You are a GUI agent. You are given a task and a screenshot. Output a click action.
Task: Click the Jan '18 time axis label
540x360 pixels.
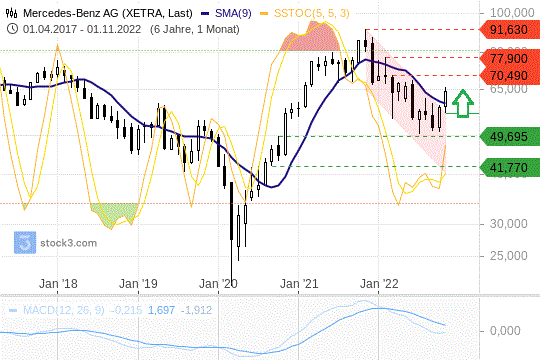click(x=58, y=284)
